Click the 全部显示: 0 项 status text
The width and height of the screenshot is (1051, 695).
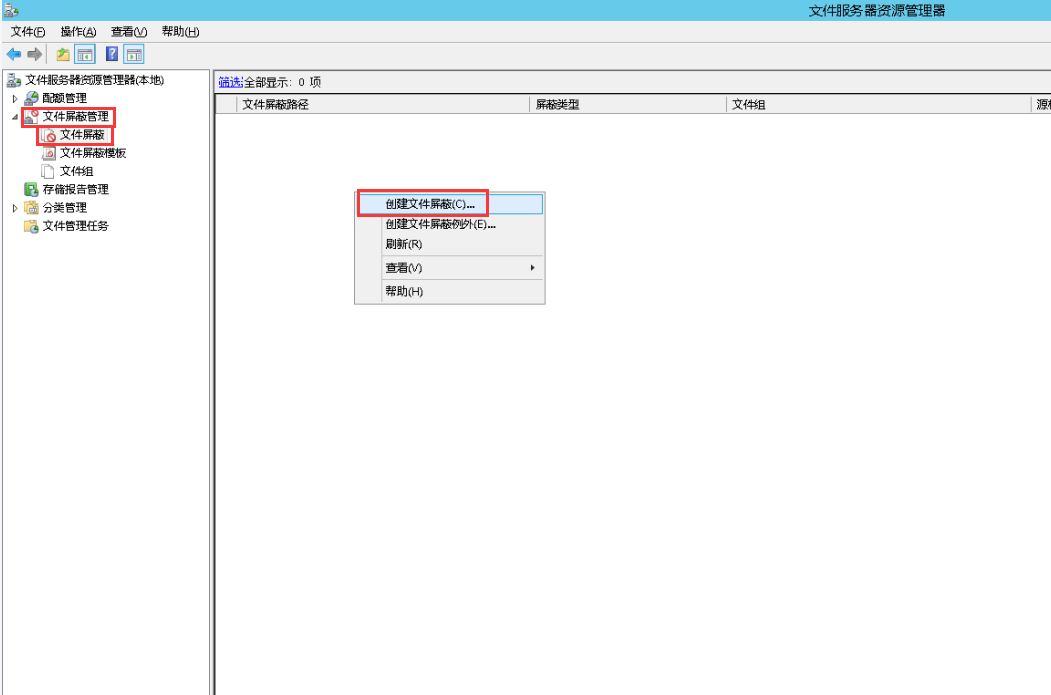(x=282, y=82)
